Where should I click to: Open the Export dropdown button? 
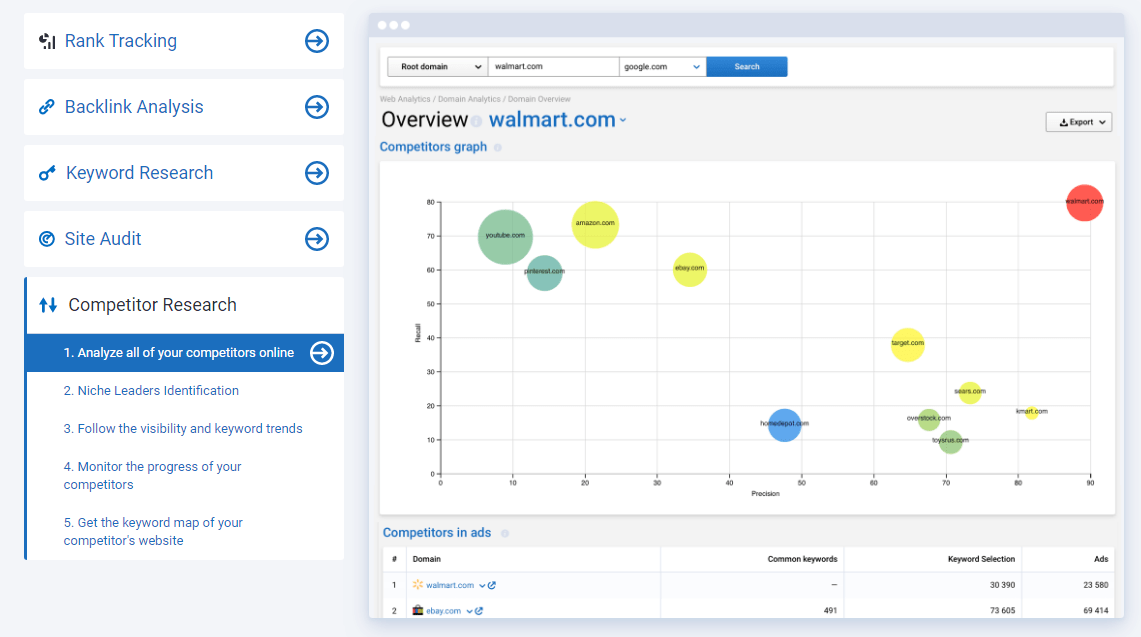[x=1079, y=122]
